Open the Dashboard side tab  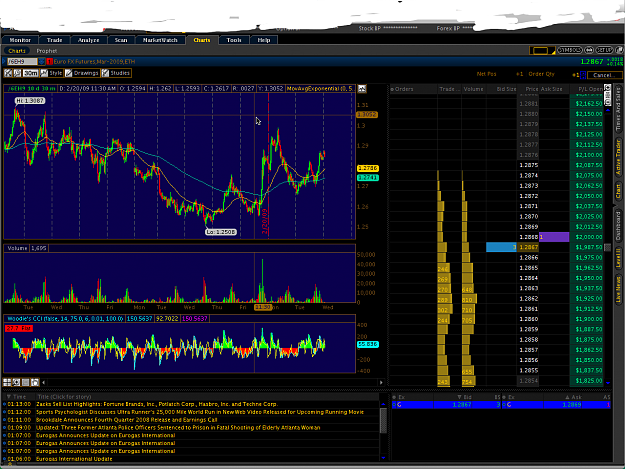(x=618, y=226)
